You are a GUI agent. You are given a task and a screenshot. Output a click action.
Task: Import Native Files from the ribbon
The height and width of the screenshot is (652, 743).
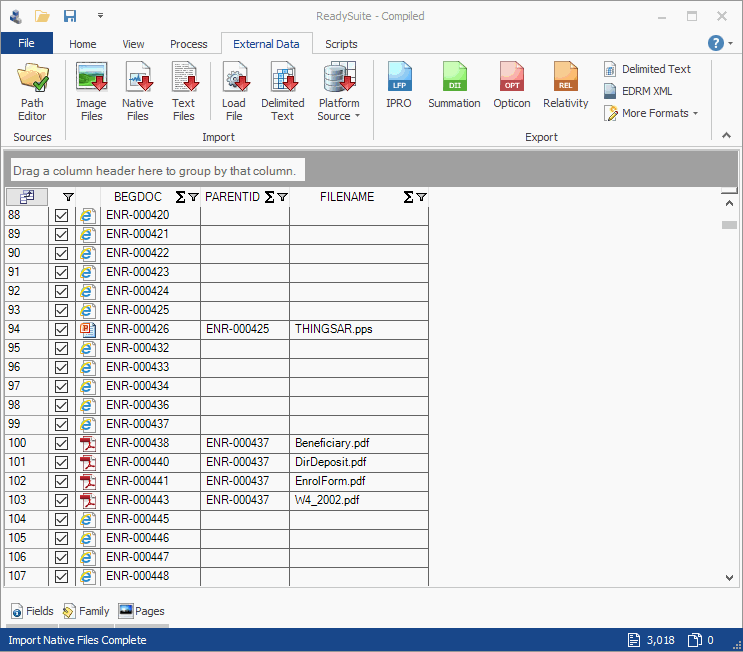138,91
